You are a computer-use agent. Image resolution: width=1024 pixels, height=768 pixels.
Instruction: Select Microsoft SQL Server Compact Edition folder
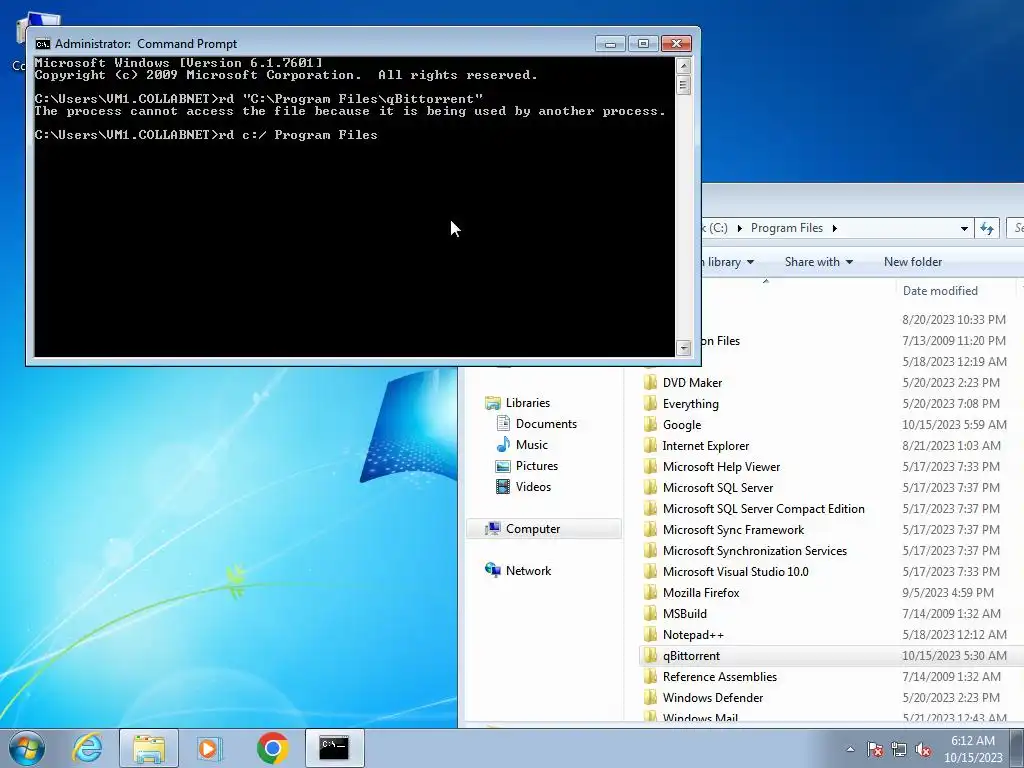763,509
